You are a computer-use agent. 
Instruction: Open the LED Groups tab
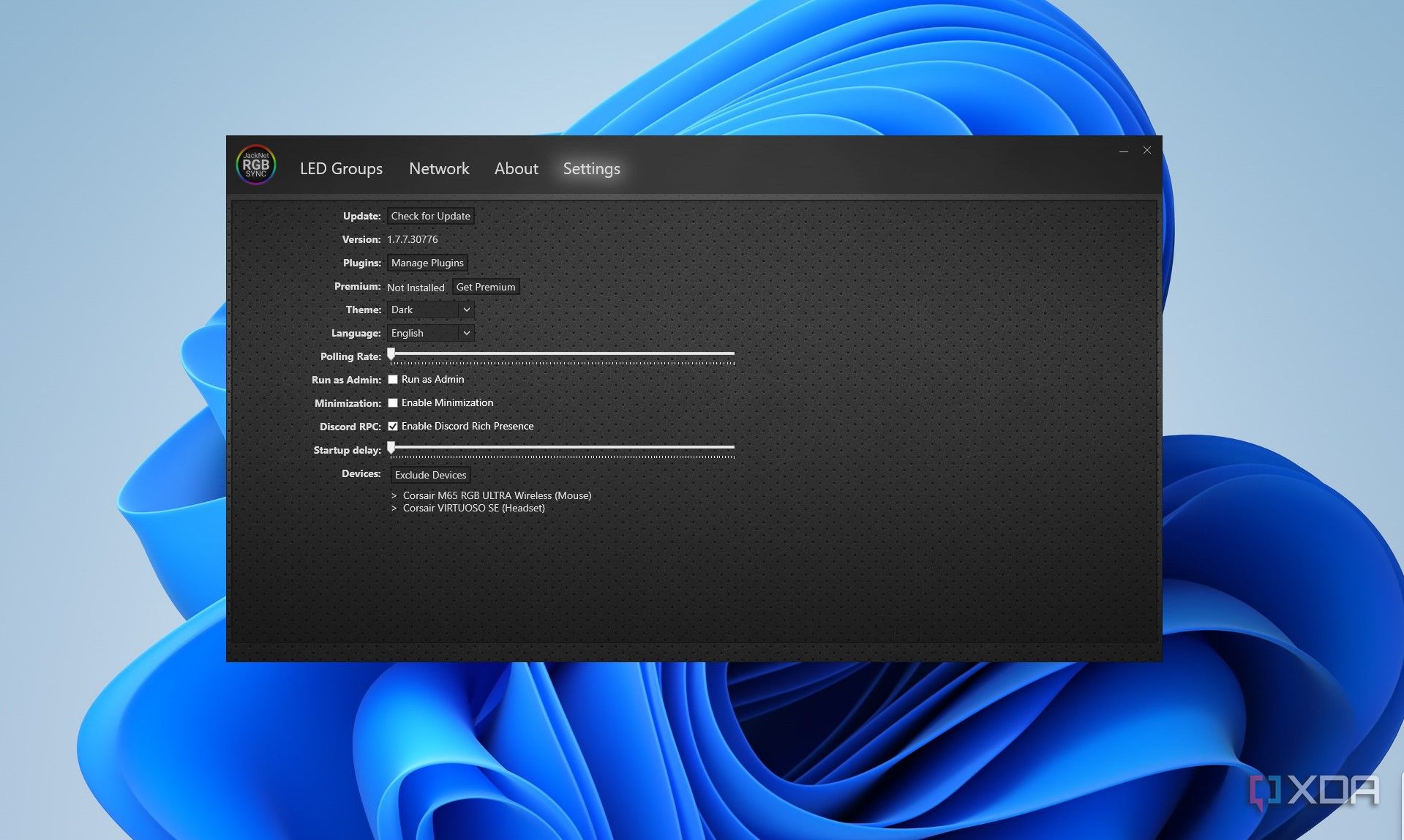(341, 169)
